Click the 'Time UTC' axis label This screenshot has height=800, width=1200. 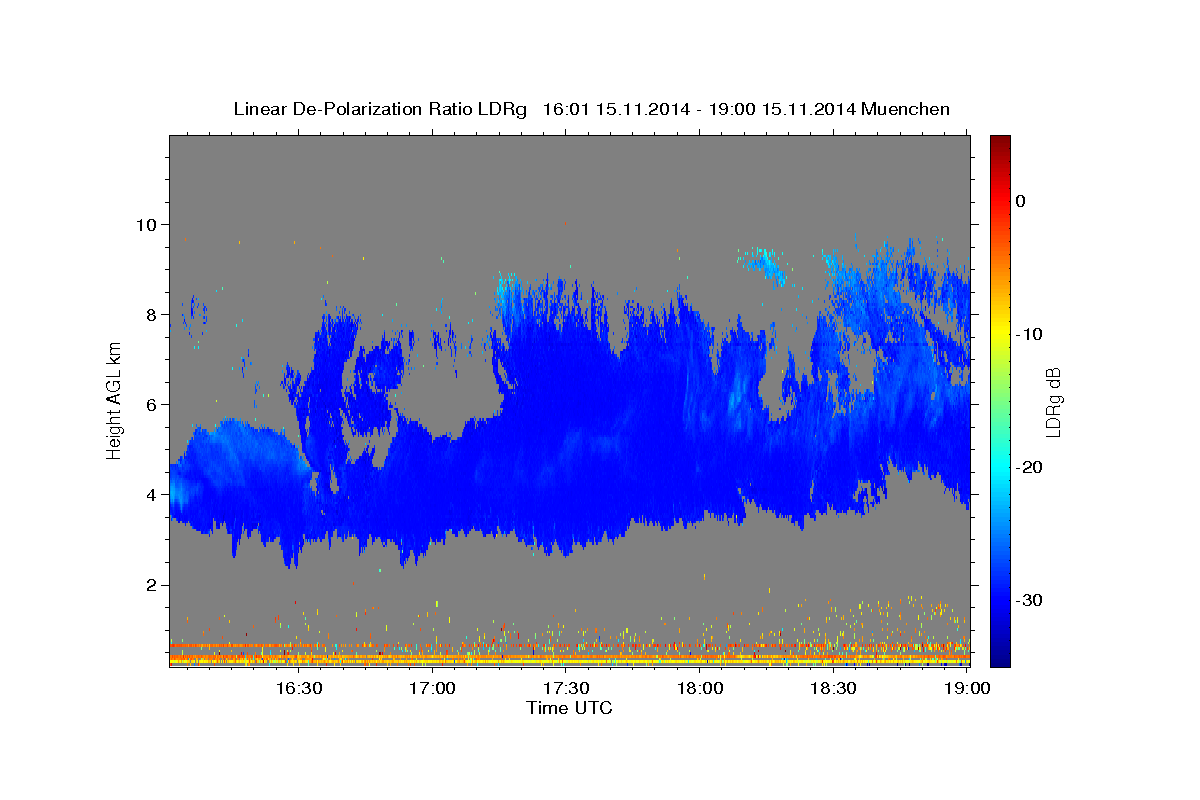coord(569,708)
